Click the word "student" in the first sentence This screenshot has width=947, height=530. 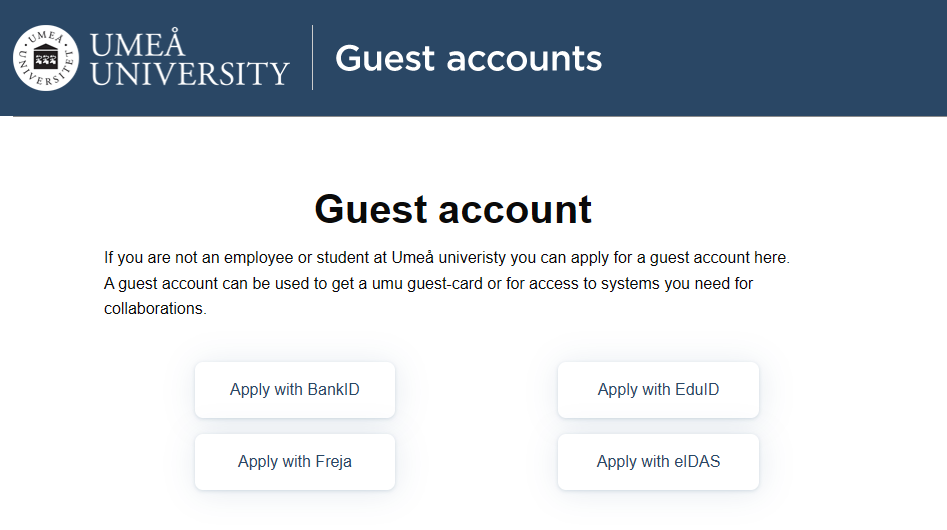(x=341, y=258)
